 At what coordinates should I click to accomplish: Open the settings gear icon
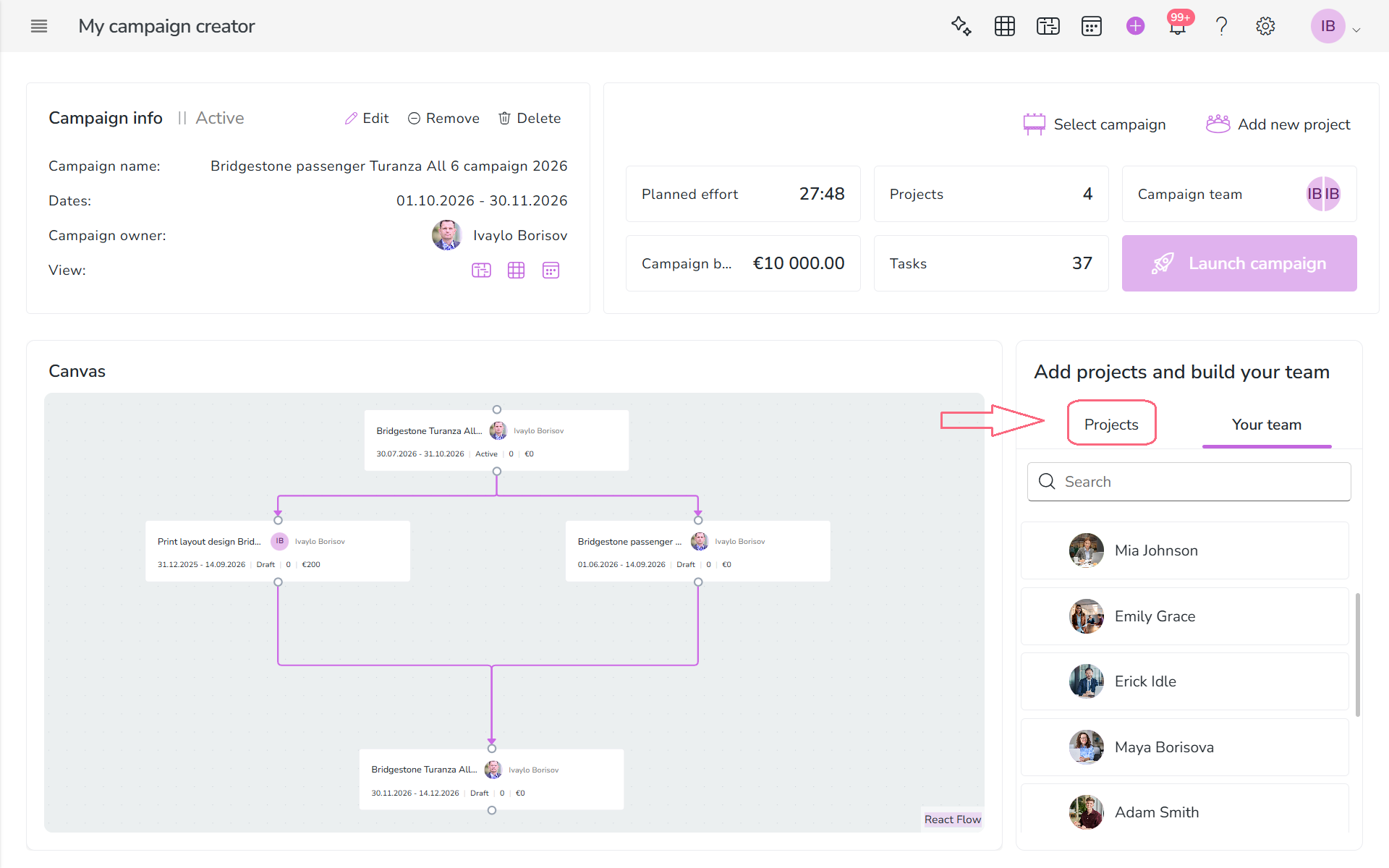point(1265,26)
